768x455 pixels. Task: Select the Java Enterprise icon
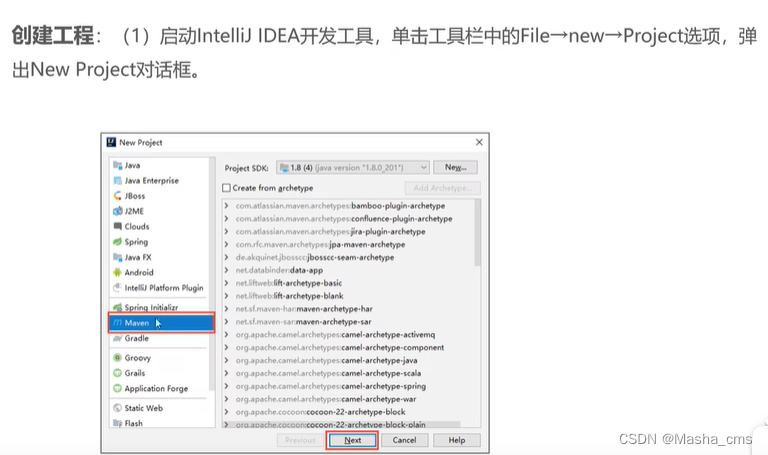point(118,180)
